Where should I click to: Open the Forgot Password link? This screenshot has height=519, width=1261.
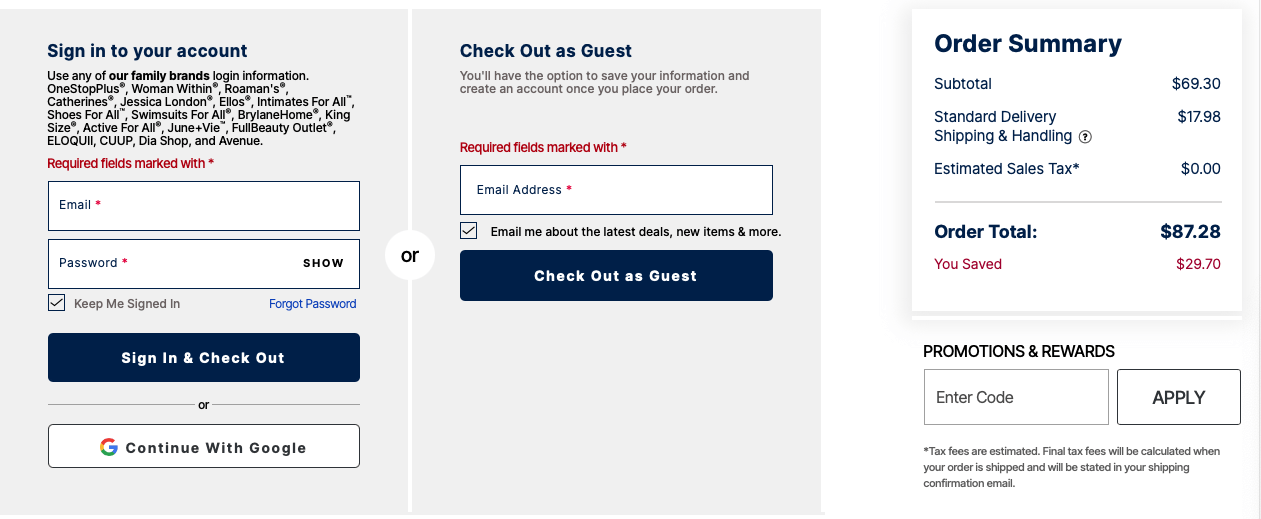(x=312, y=304)
